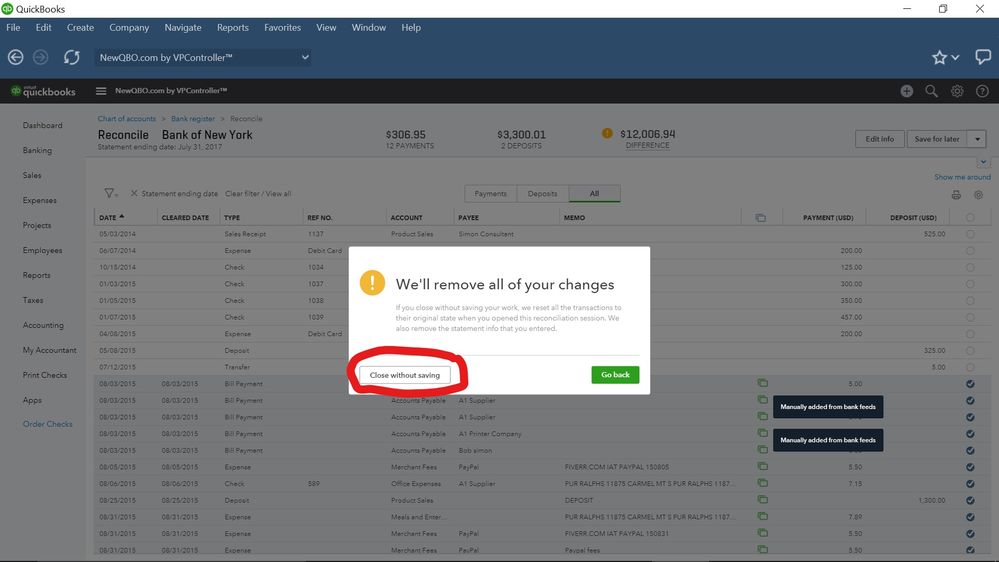The image size is (999, 562).
Task: Click the forward navigation arrow icon
Action: point(40,57)
